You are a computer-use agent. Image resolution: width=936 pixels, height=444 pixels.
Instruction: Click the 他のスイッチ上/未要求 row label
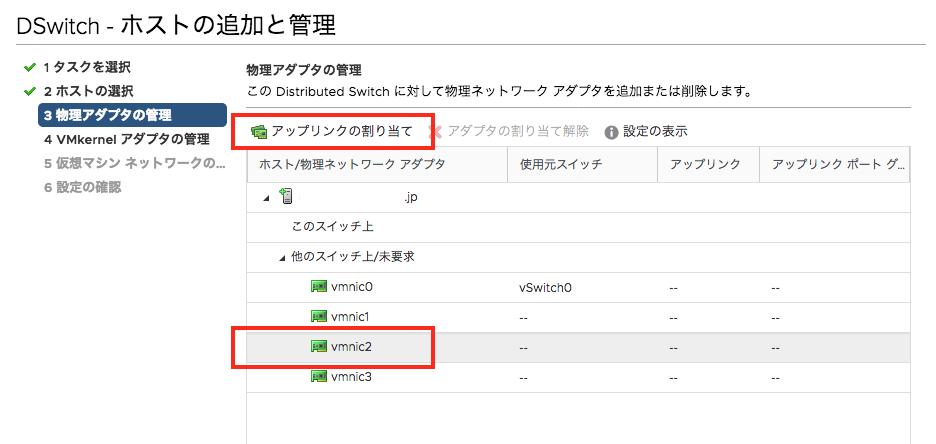pyautogui.click(x=353, y=257)
